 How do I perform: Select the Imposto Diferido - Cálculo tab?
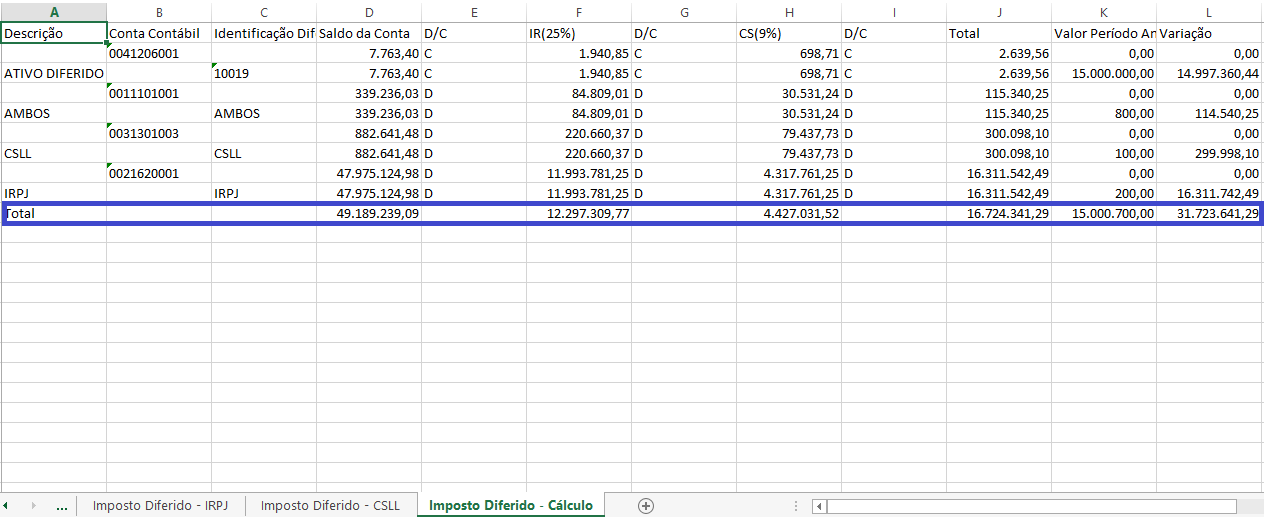pyautogui.click(x=510, y=505)
